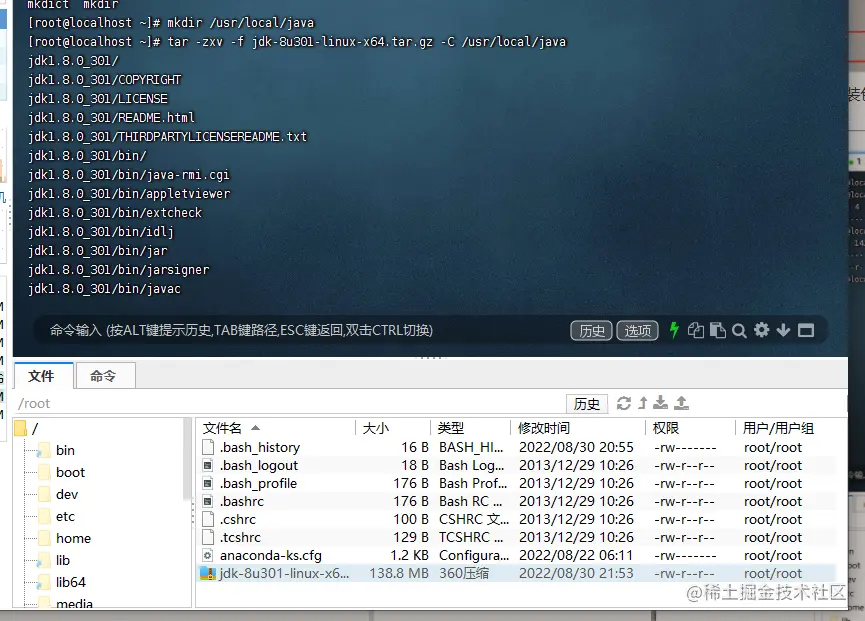Click the jdk1.8.0_301/LICENSE terminal line
This screenshot has width=865, height=621.
pos(98,99)
